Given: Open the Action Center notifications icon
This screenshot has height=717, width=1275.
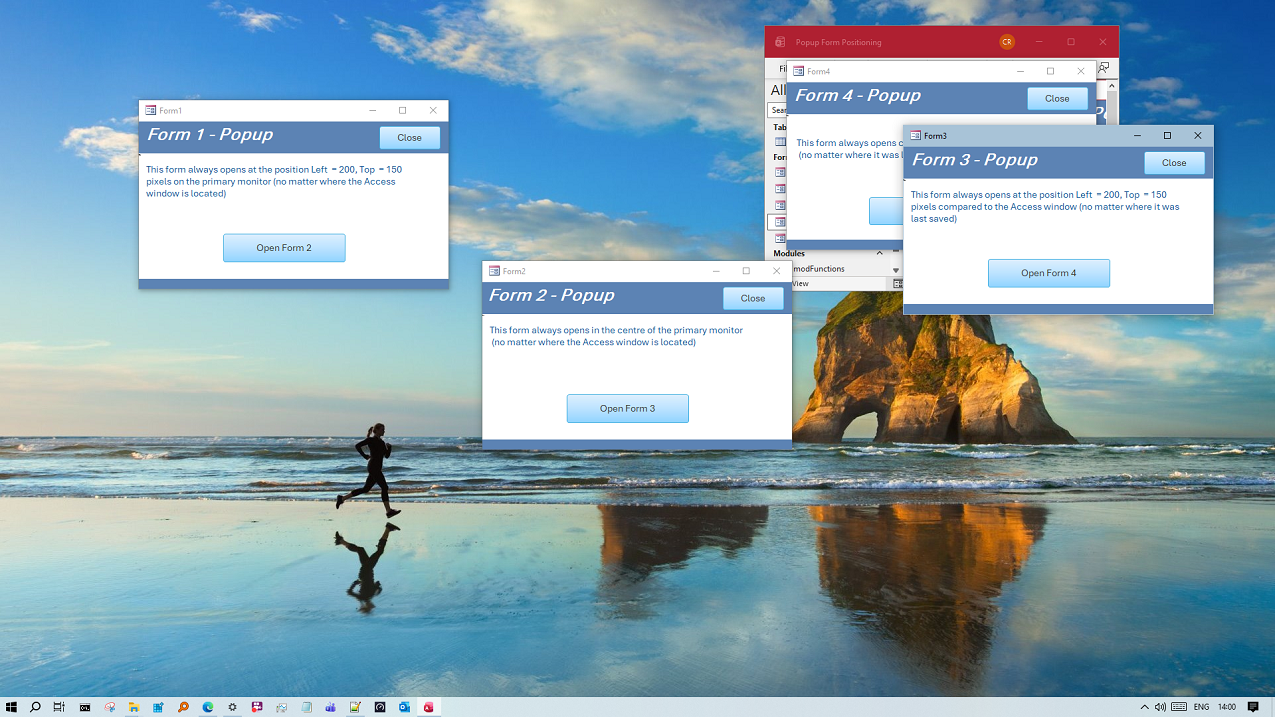Looking at the screenshot, I should [x=1253, y=707].
